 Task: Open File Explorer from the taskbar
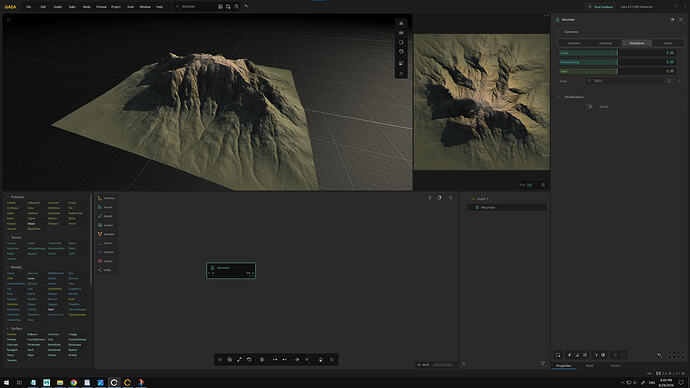(x=60, y=383)
